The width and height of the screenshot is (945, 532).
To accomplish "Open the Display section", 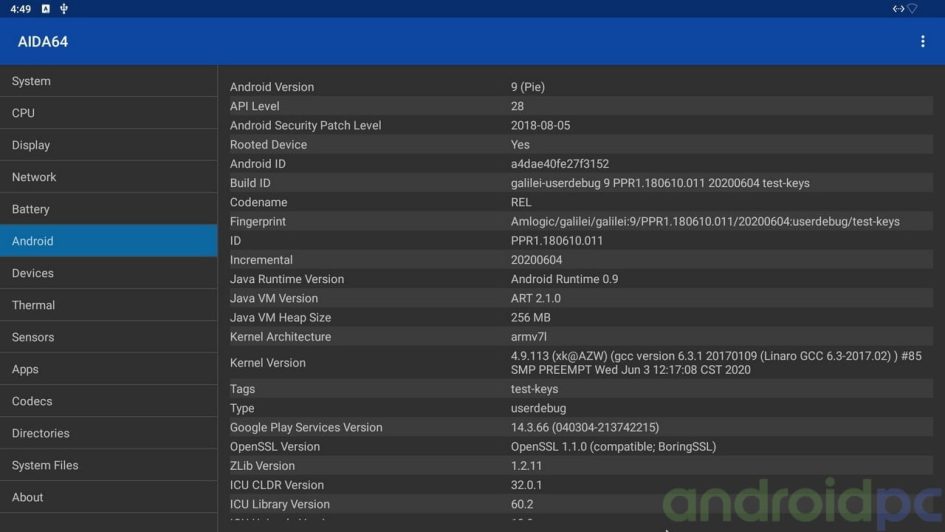I will (108, 145).
